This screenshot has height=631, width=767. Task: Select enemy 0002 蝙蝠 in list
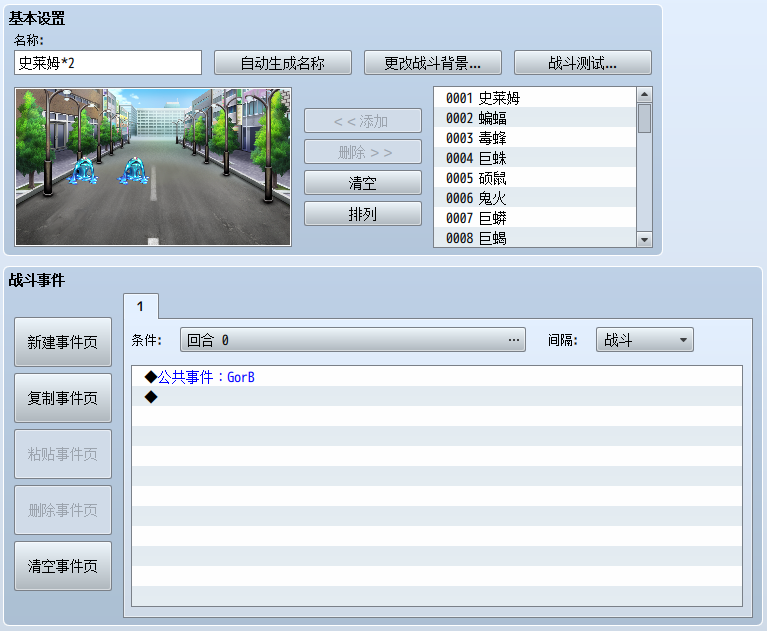point(535,118)
